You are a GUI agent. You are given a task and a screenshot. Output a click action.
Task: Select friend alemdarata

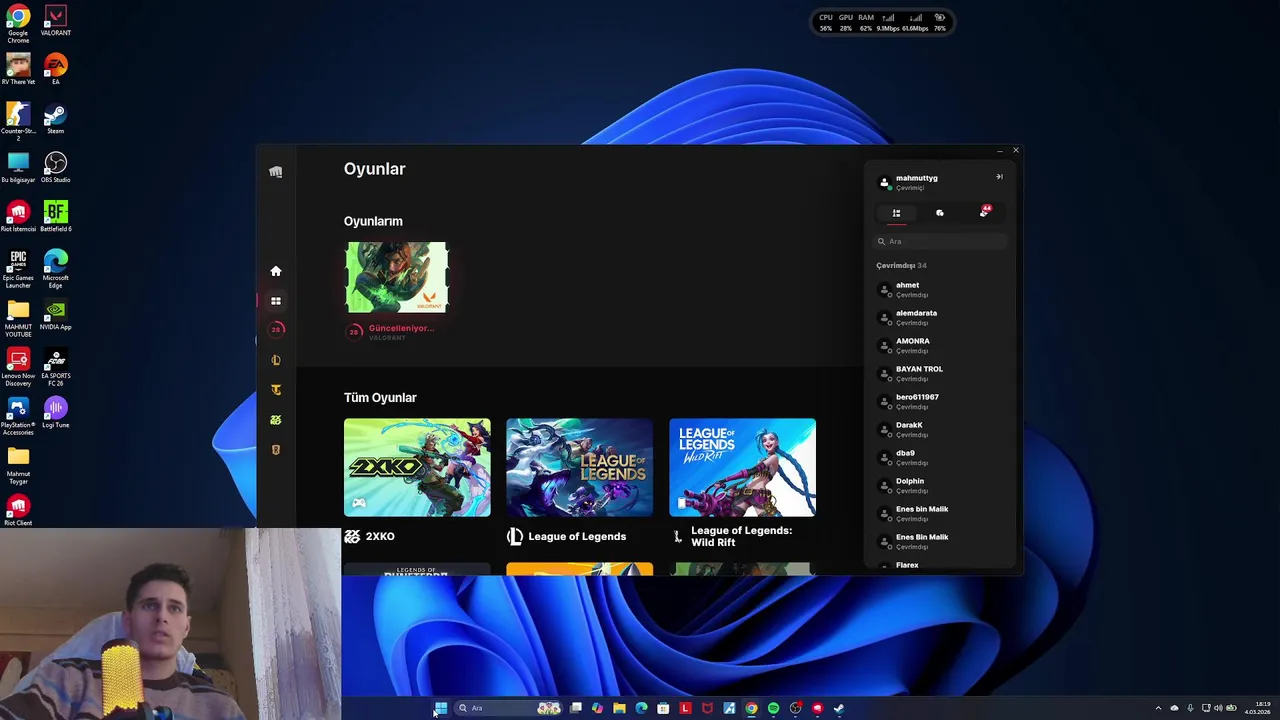pos(940,317)
